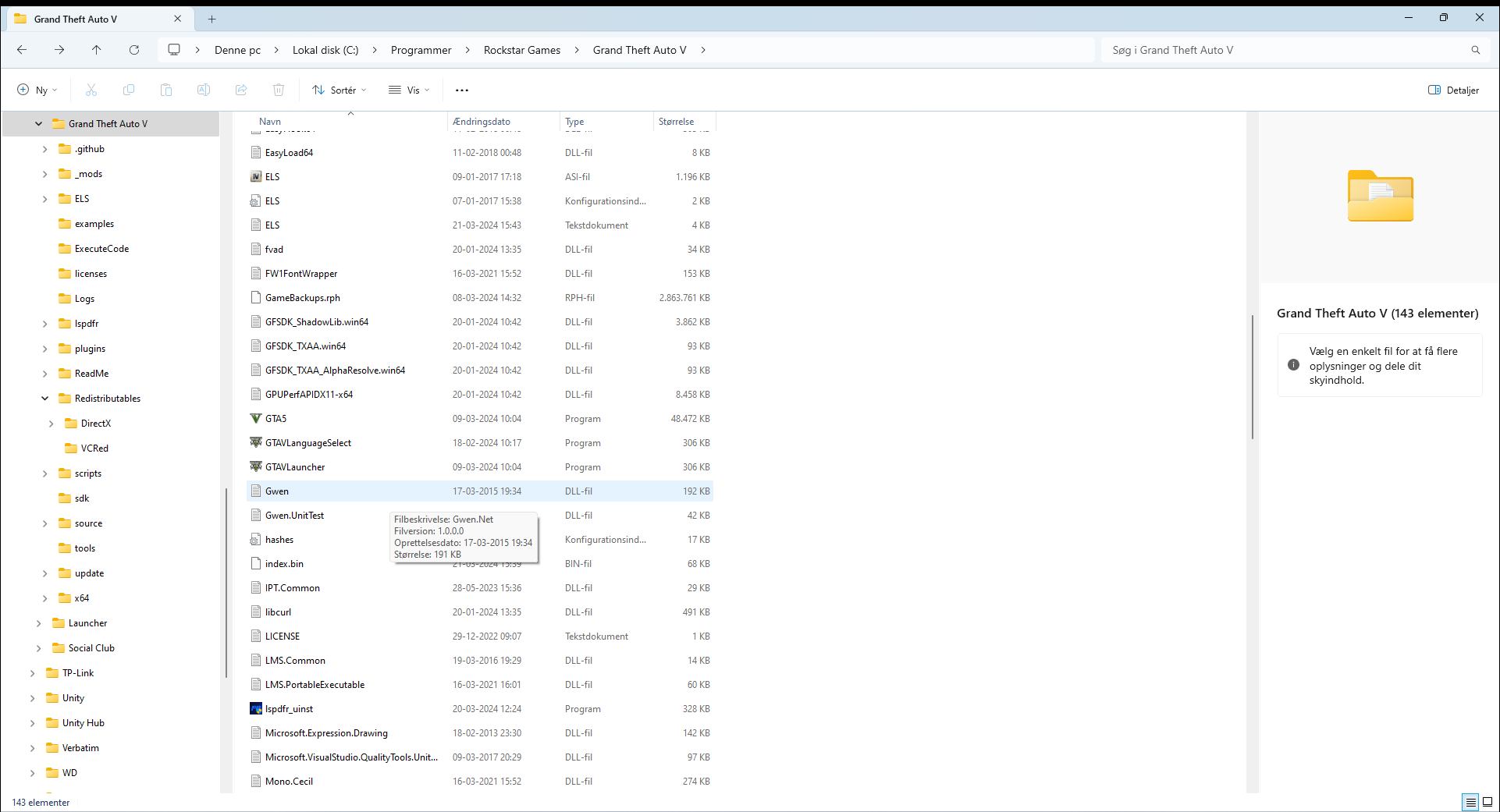1500x812 pixels.
Task: Go up one folder with up arrow
Action: point(97,50)
